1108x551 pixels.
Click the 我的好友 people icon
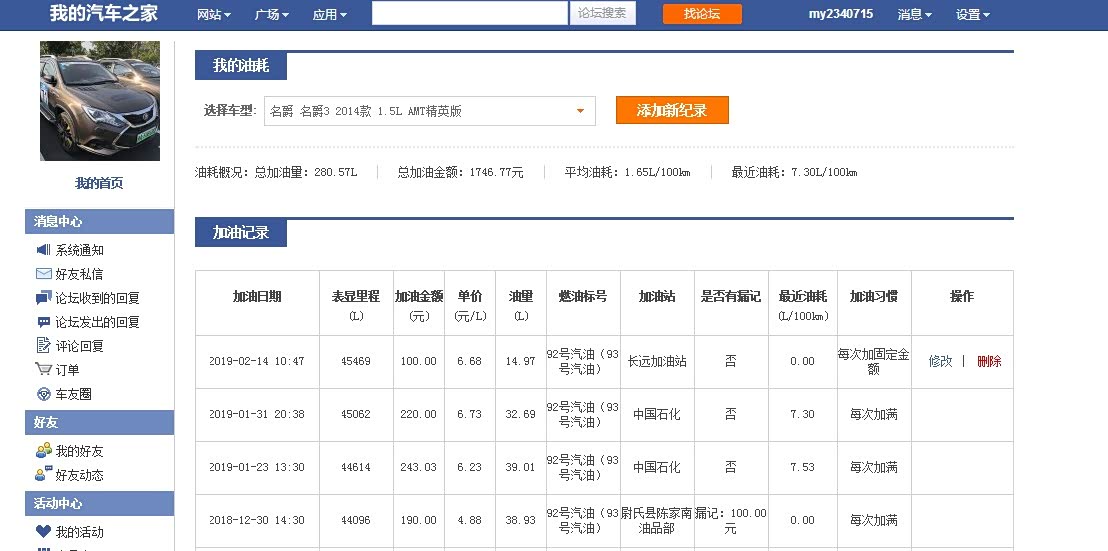43,451
